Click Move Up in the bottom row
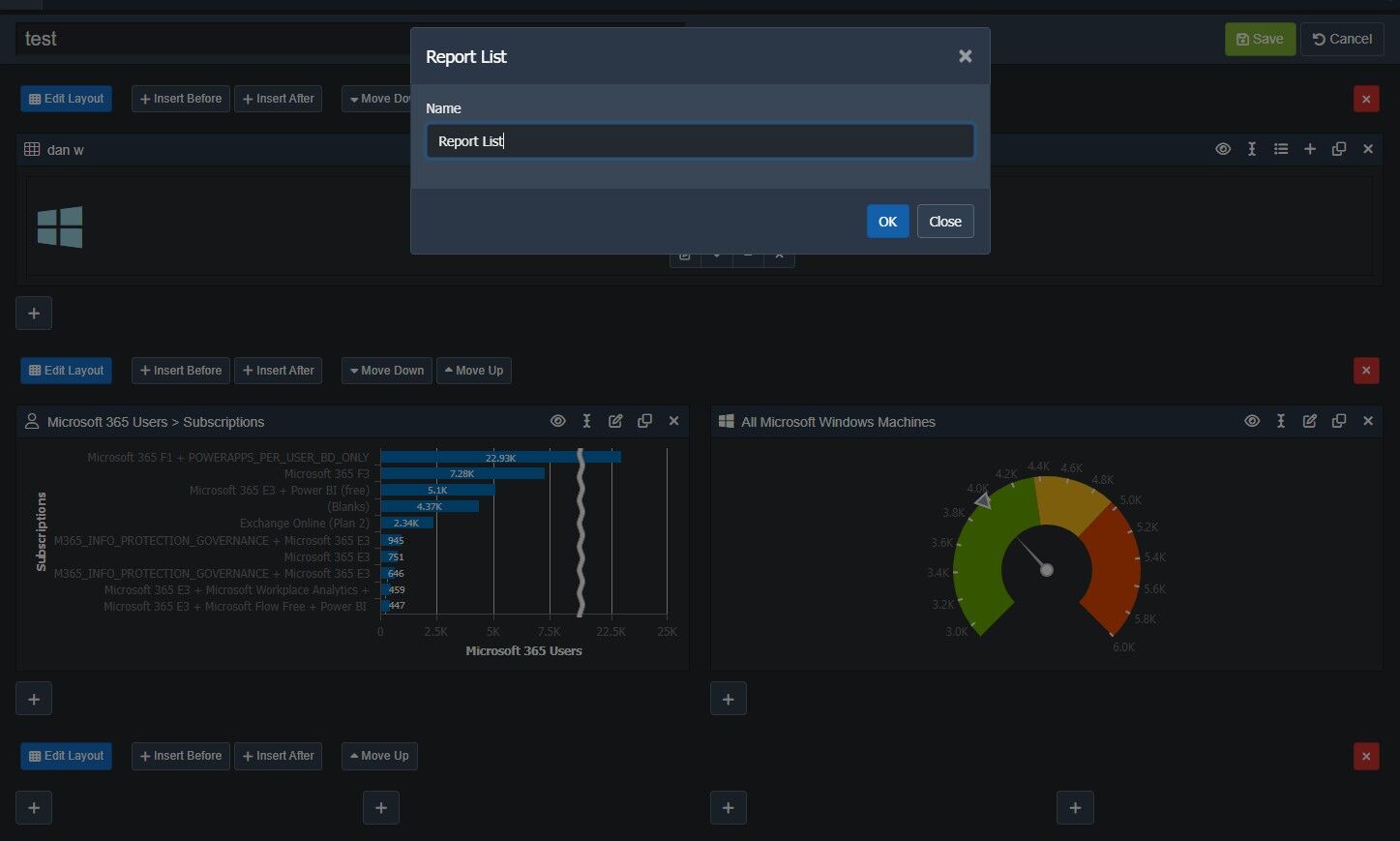Screen dimensions: 1400x841 click(379, 756)
